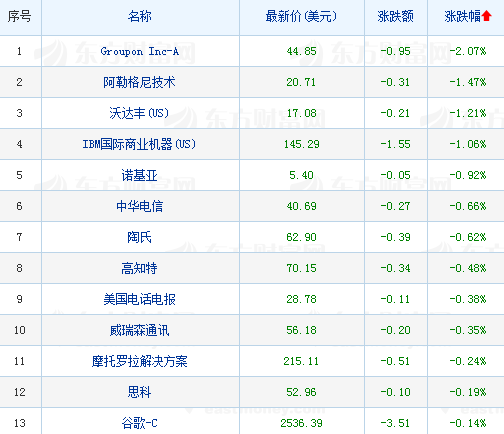Click percentage -2.07%
Screen dimensions: 504x434
tap(468, 51)
